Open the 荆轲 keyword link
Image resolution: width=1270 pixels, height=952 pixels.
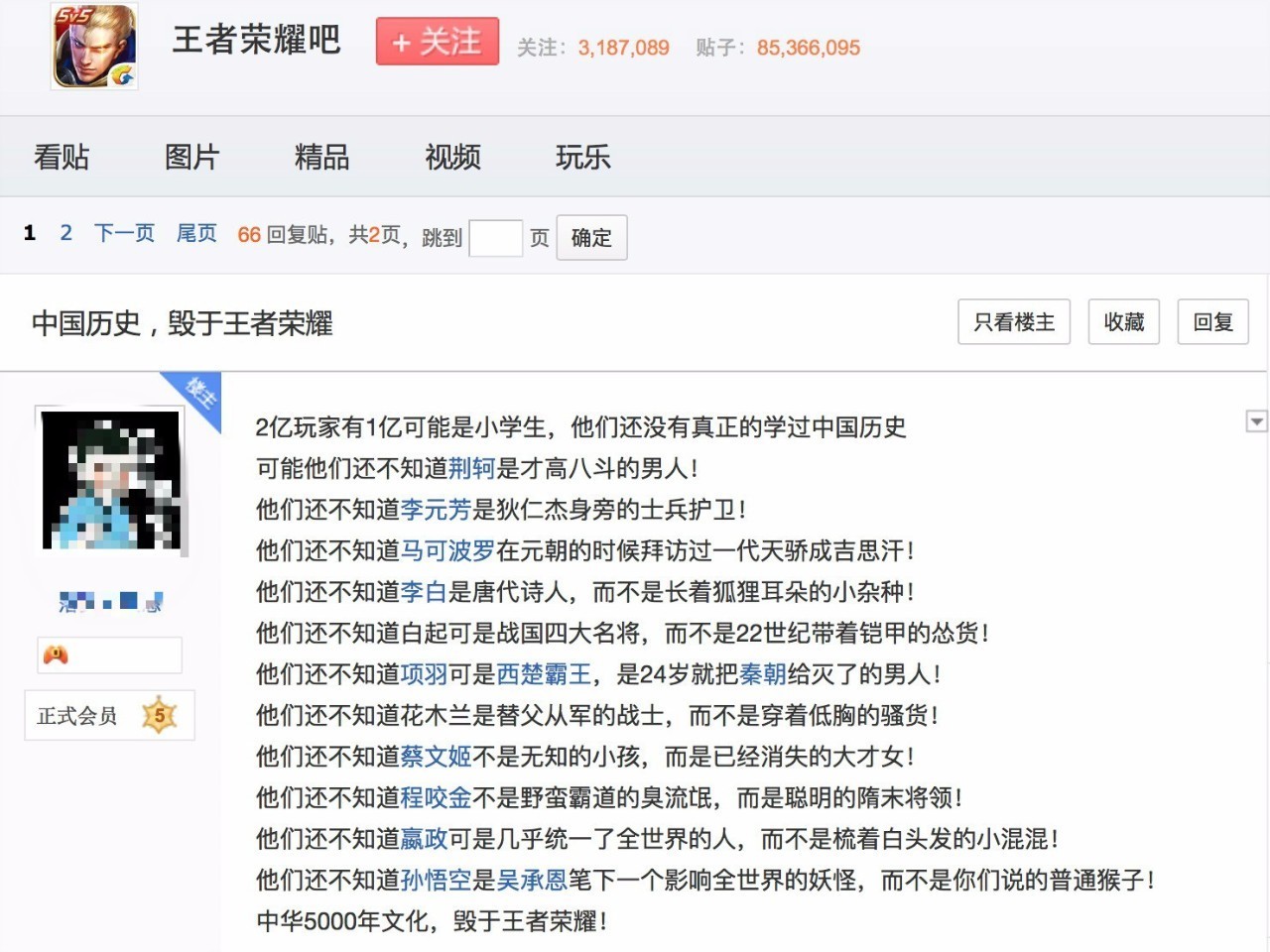click(x=472, y=468)
